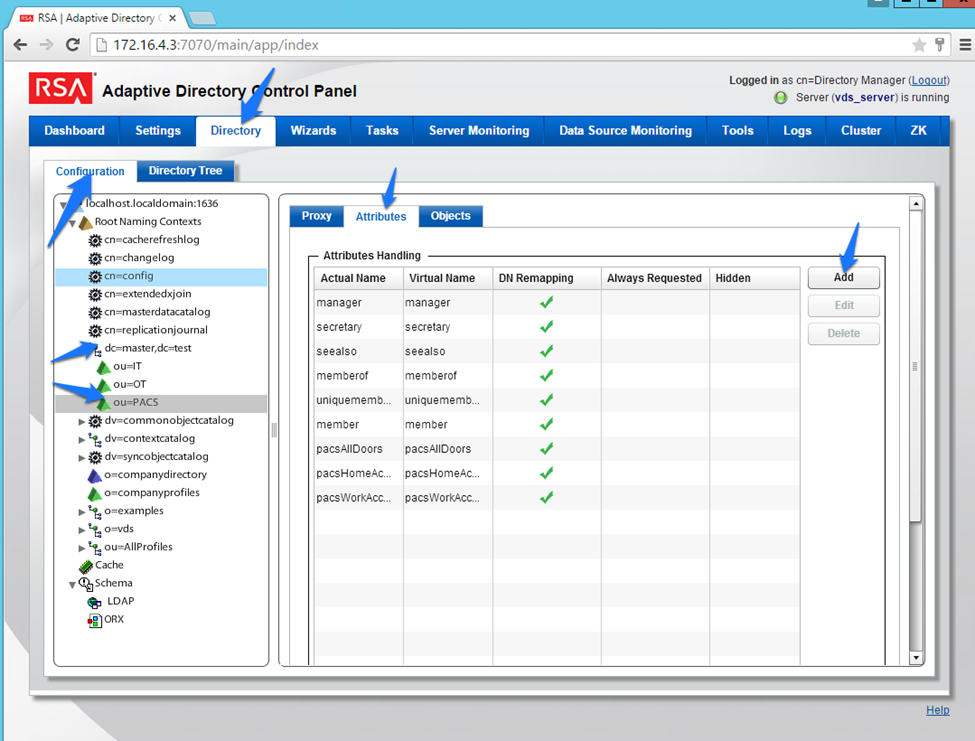This screenshot has height=741, width=975.
Task: Click the green pyramid icon beside ou=IT
Action: (104, 367)
